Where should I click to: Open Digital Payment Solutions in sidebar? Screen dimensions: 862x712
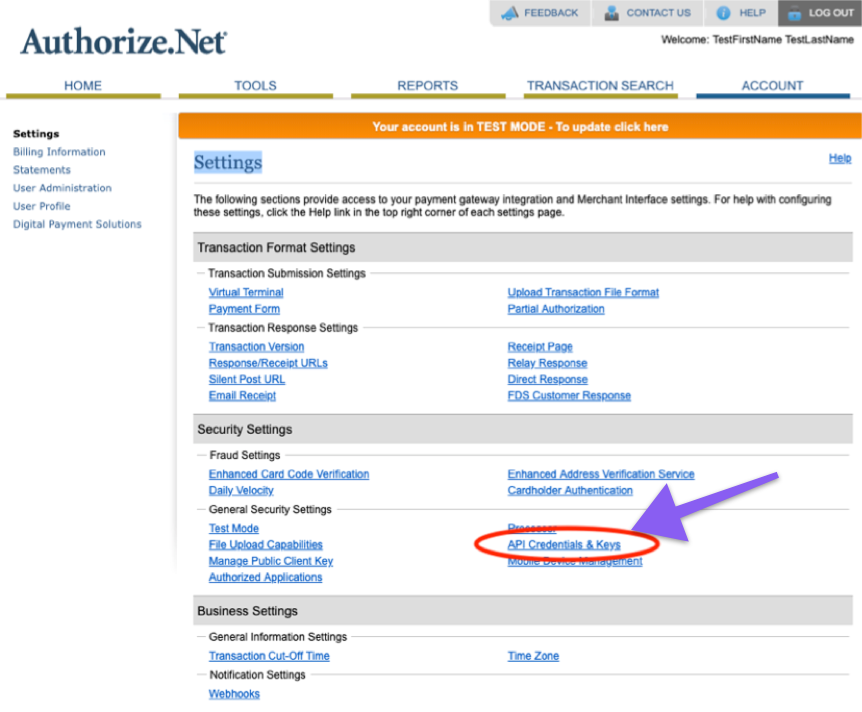click(x=78, y=224)
